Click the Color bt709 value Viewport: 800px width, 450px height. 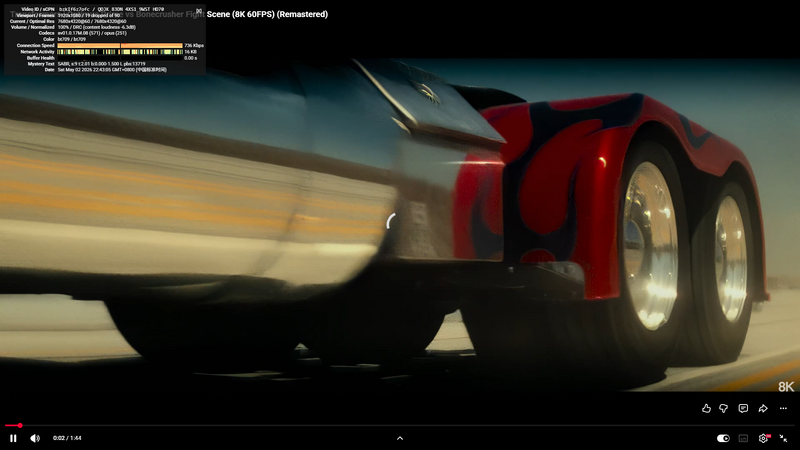pyautogui.click(x=71, y=39)
